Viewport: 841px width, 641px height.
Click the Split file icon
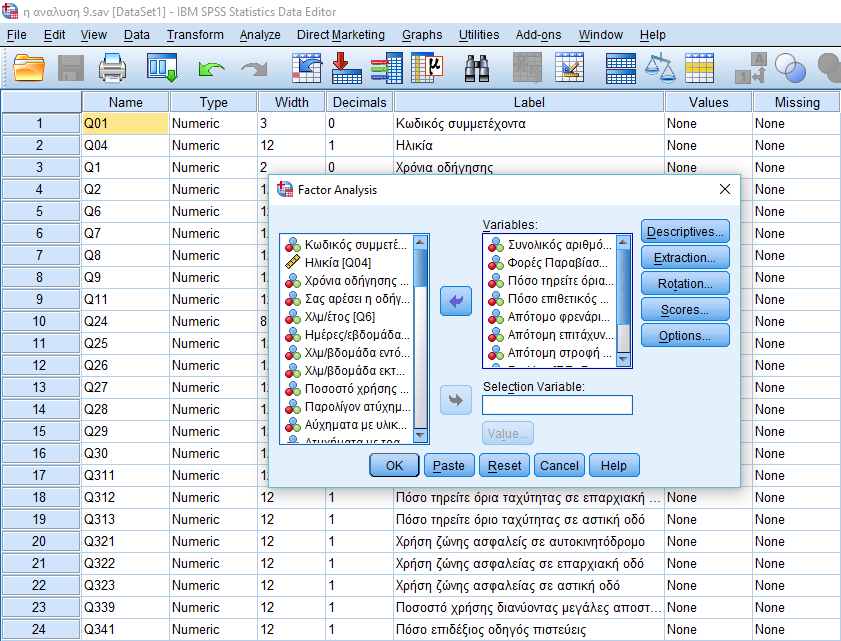click(x=621, y=69)
